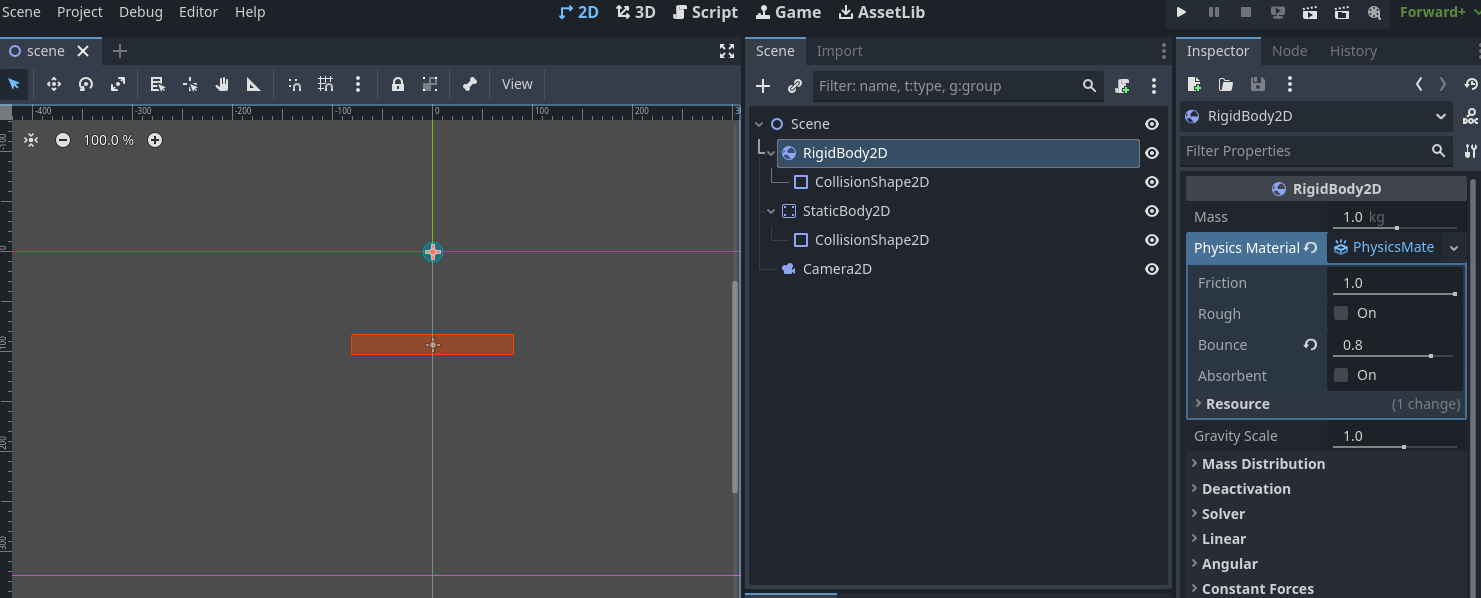The image size is (1481, 598).
Task: Enable the Rough checkbox
Action: pyautogui.click(x=1341, y=313)
